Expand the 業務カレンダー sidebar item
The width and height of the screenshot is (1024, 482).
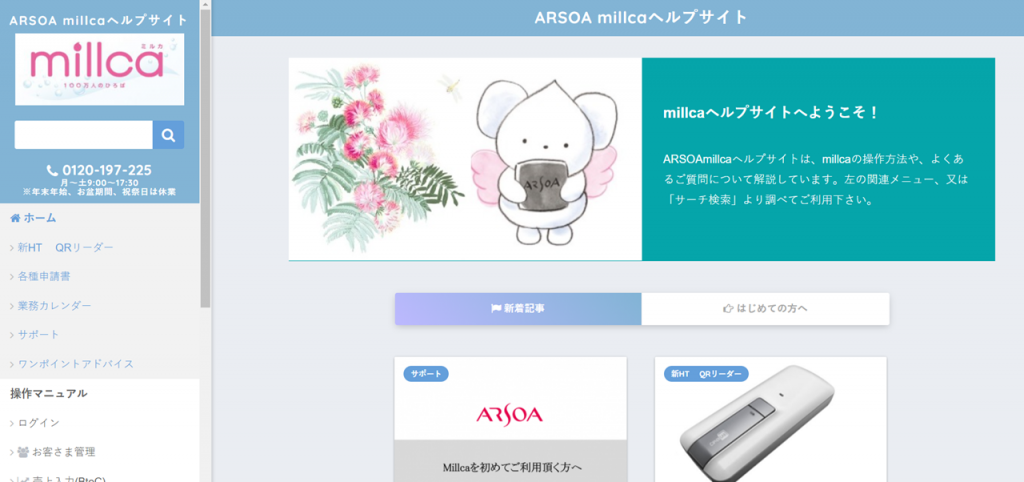click(50, 306)
